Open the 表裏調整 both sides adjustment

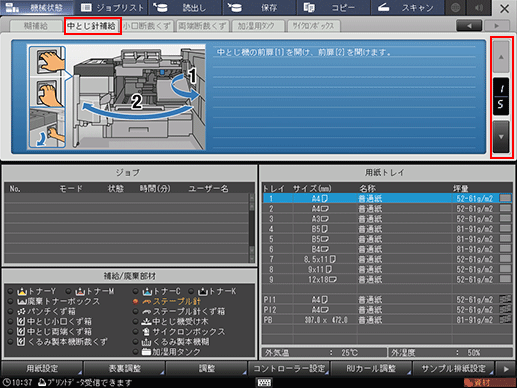tap(124, 368)
